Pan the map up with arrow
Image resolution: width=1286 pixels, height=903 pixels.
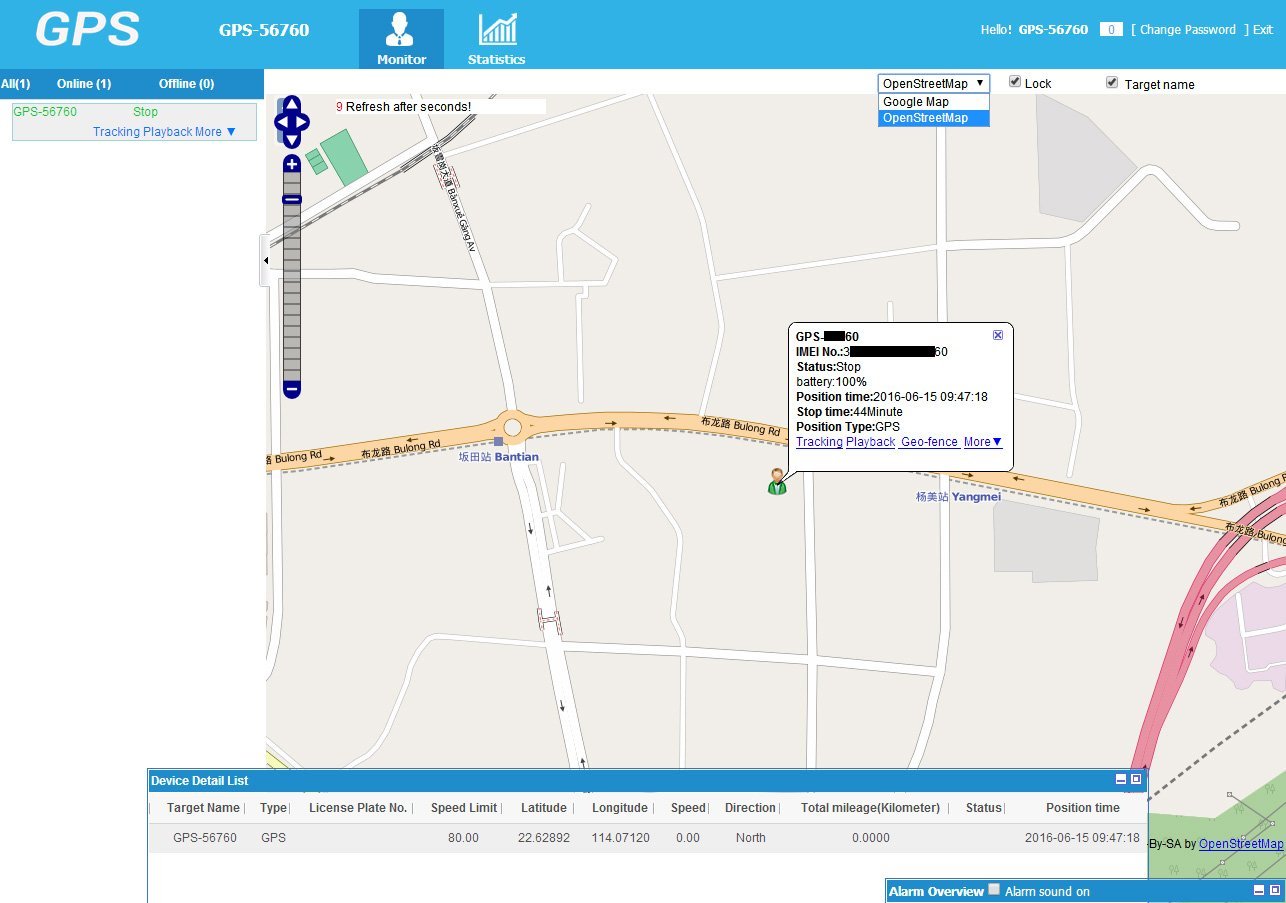(292, 105)
